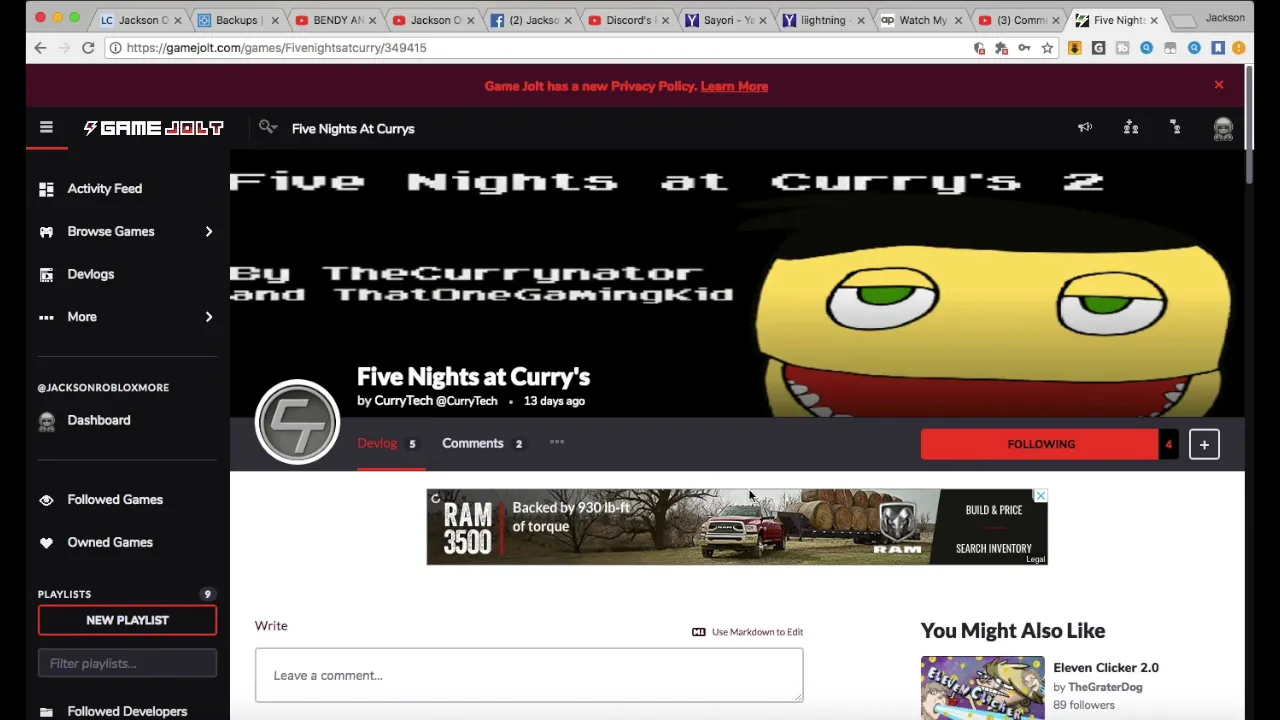Click the blue bookmark extension icon
The width and height of the screenshot is (1280, 720).
1218,47
